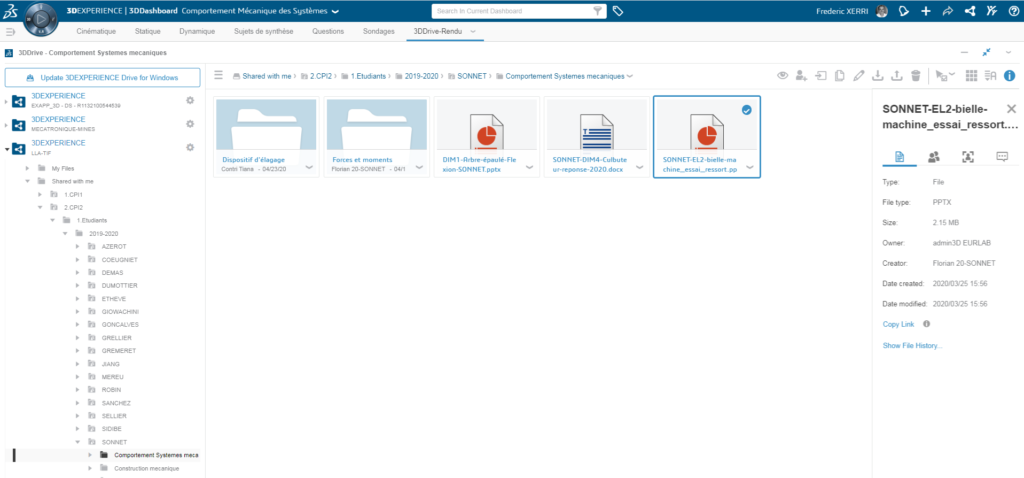
Task: Collapse the widget with blue arrows icon
Action: click(x=986, y=52)
